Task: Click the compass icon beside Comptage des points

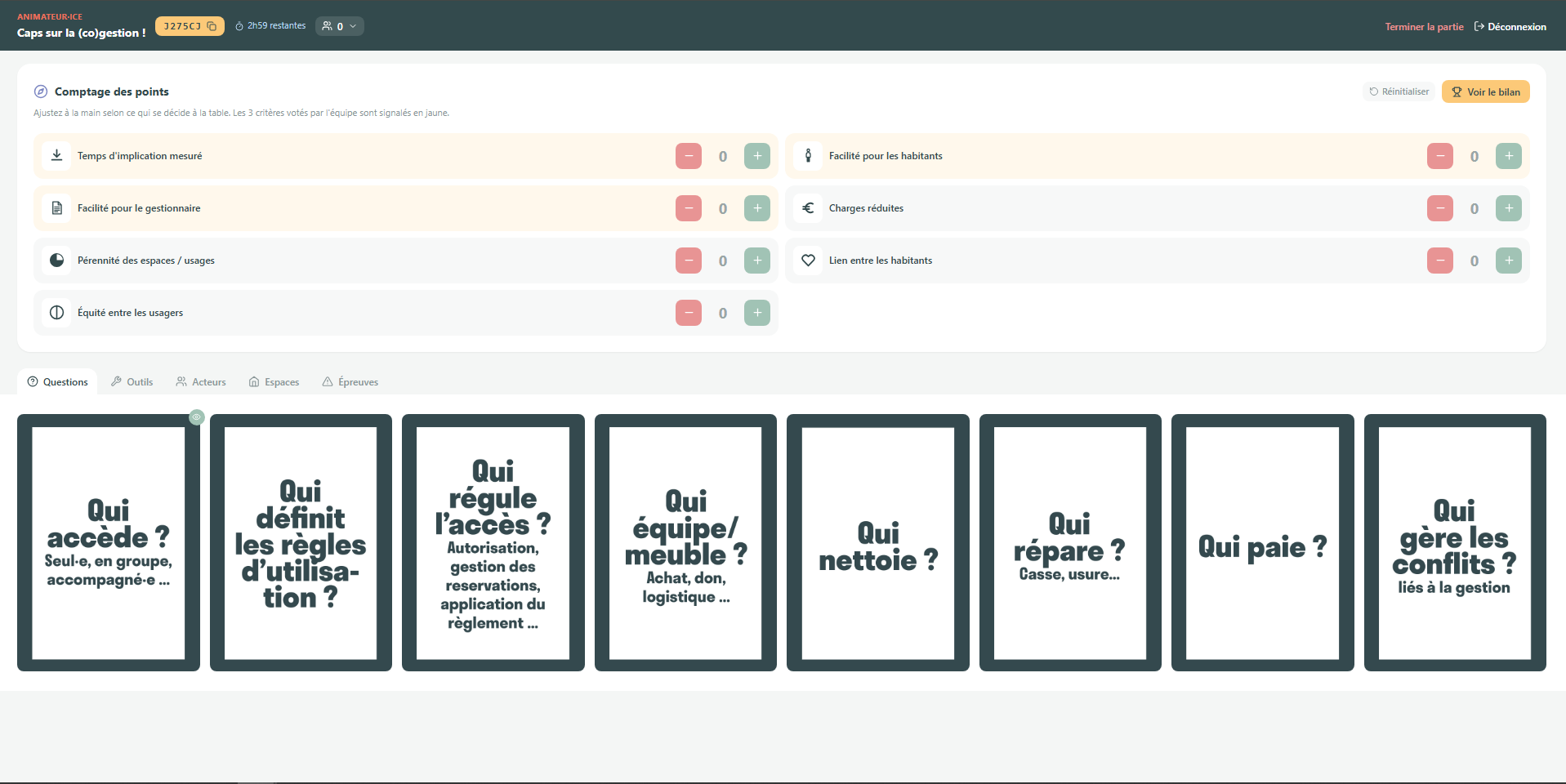Action: [41, 91]
